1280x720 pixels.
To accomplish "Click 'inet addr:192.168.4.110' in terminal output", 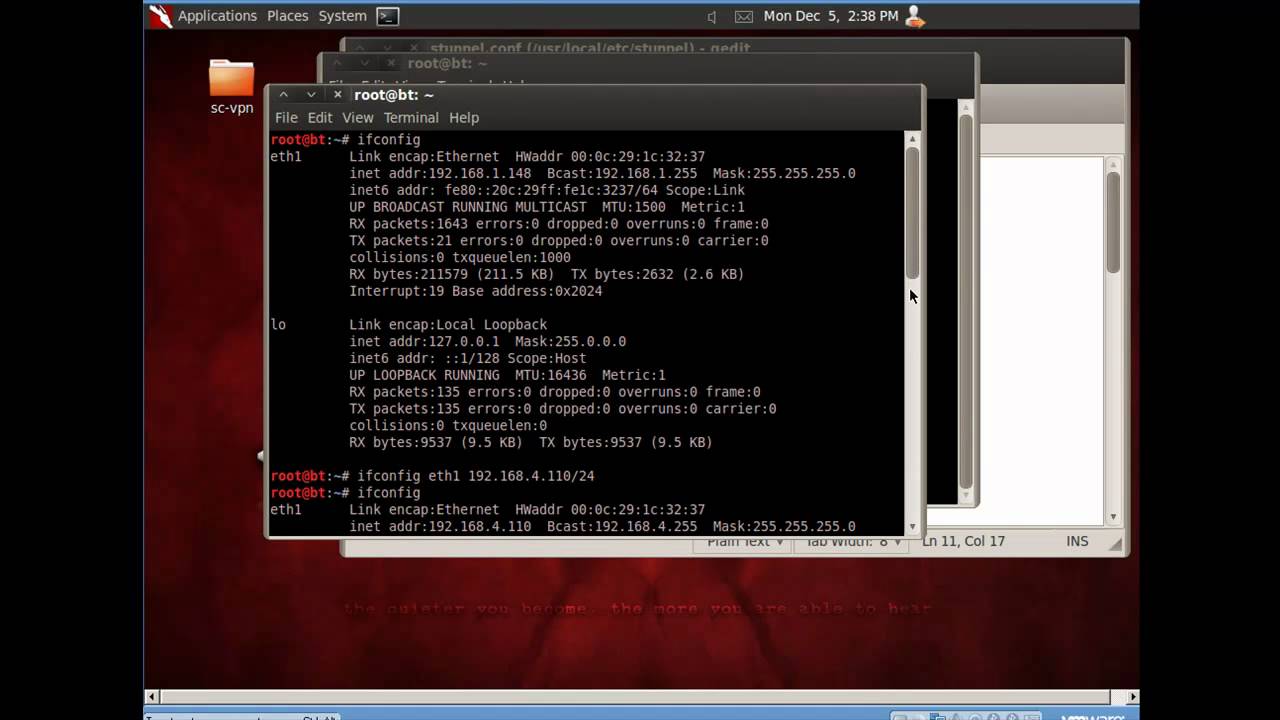I will point(440,526).
